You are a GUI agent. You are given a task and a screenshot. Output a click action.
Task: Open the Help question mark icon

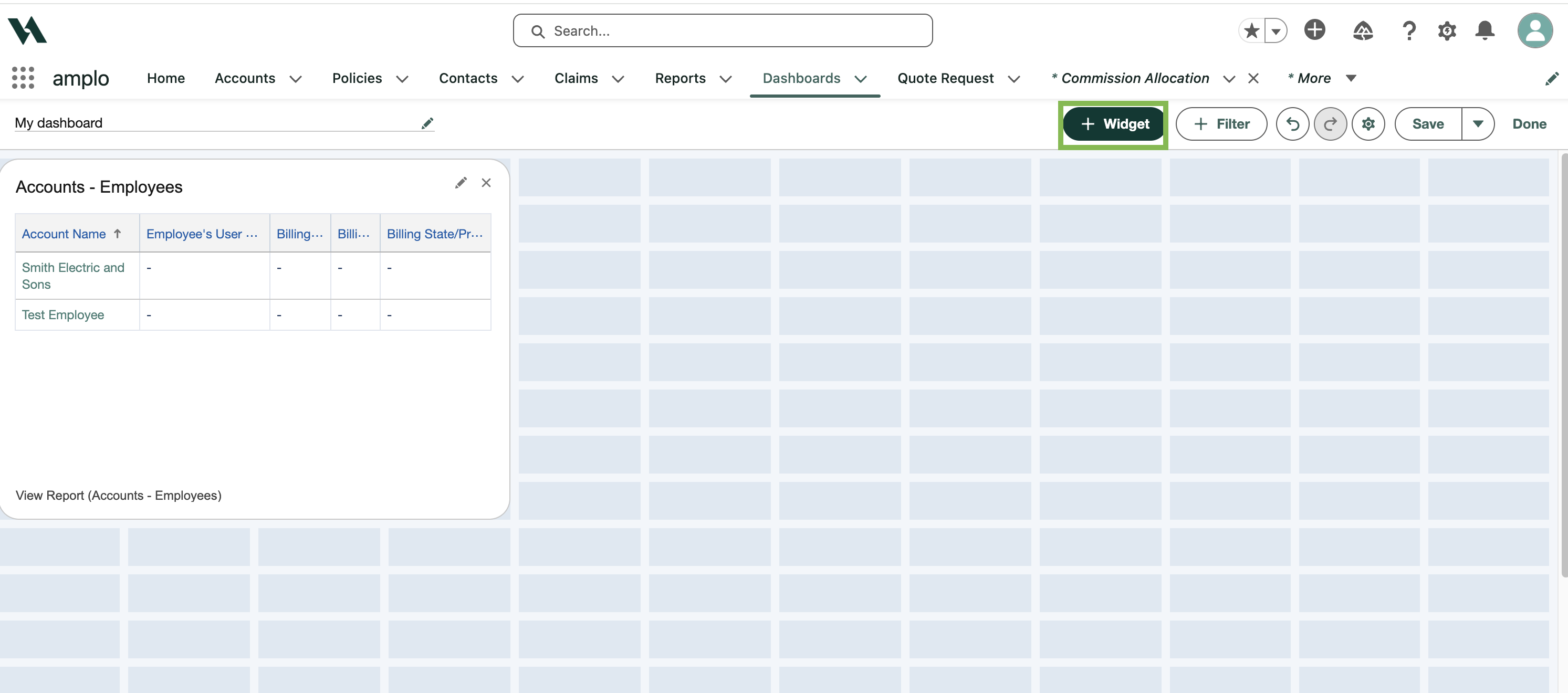pos(1408,30)
